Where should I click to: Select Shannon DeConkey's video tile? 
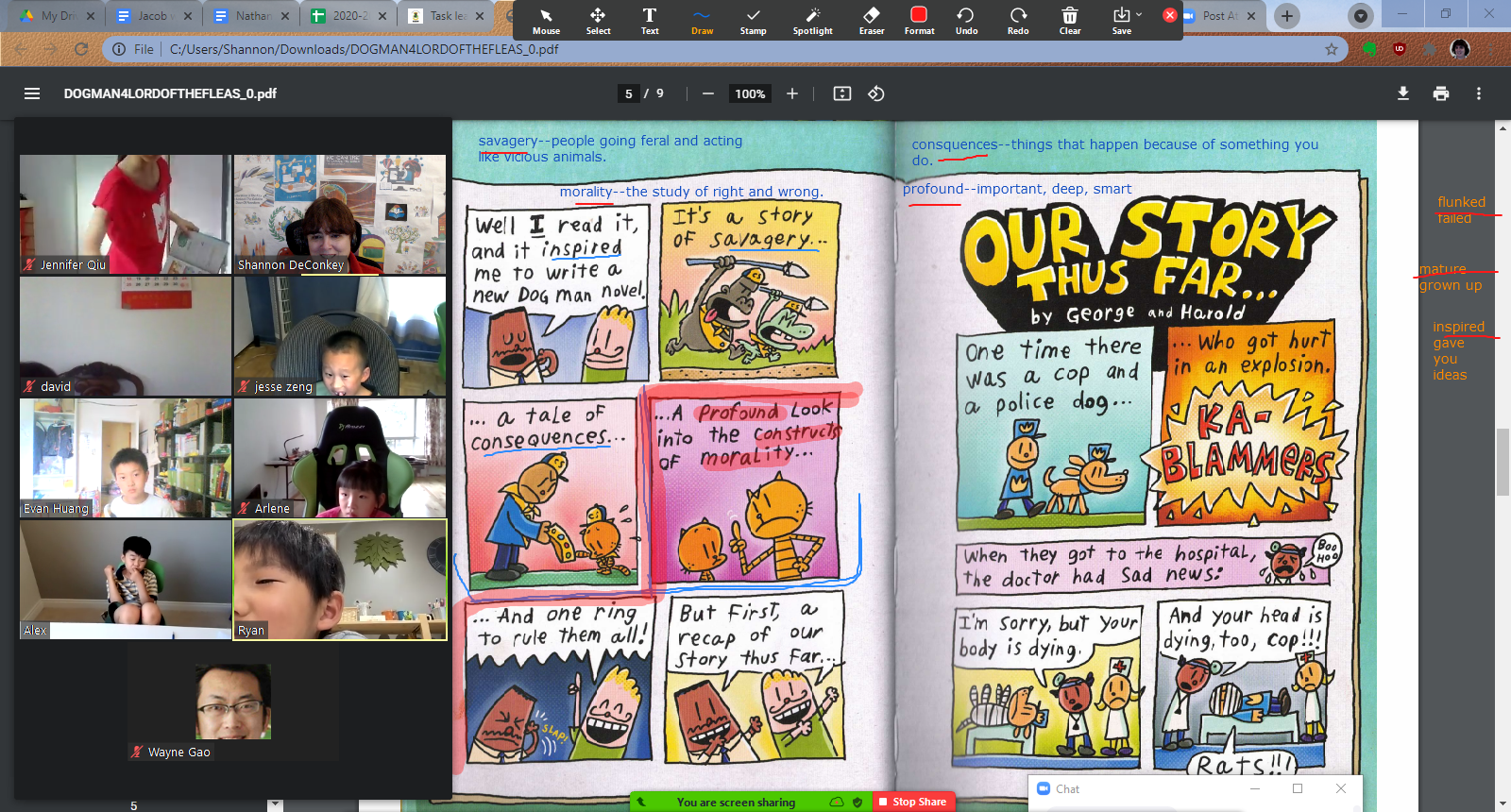pyautogui.click(x=340, y=214)
